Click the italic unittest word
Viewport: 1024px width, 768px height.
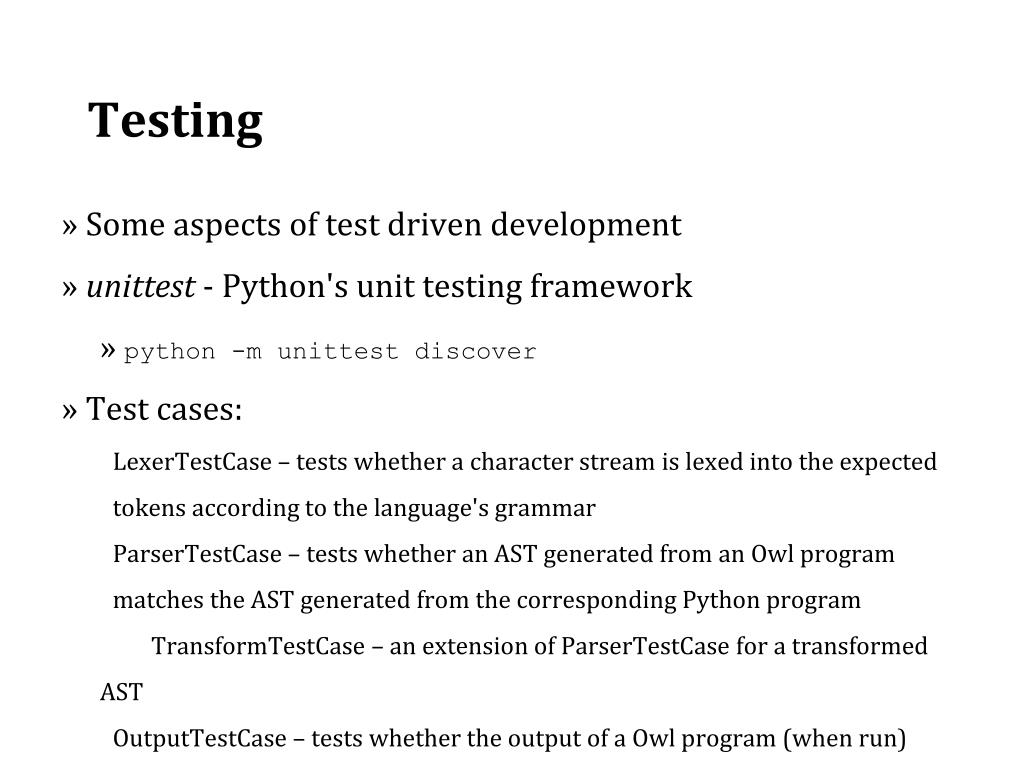coord(140,286)
